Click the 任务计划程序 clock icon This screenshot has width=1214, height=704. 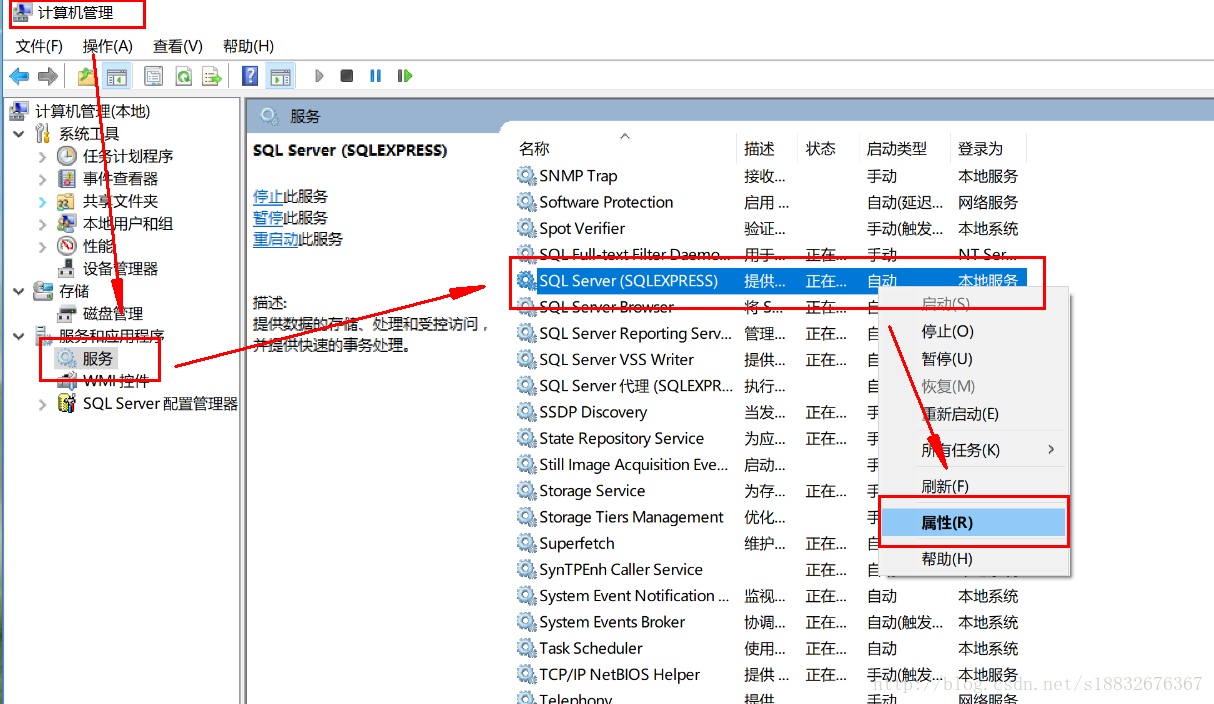click(x=67, y=156)
